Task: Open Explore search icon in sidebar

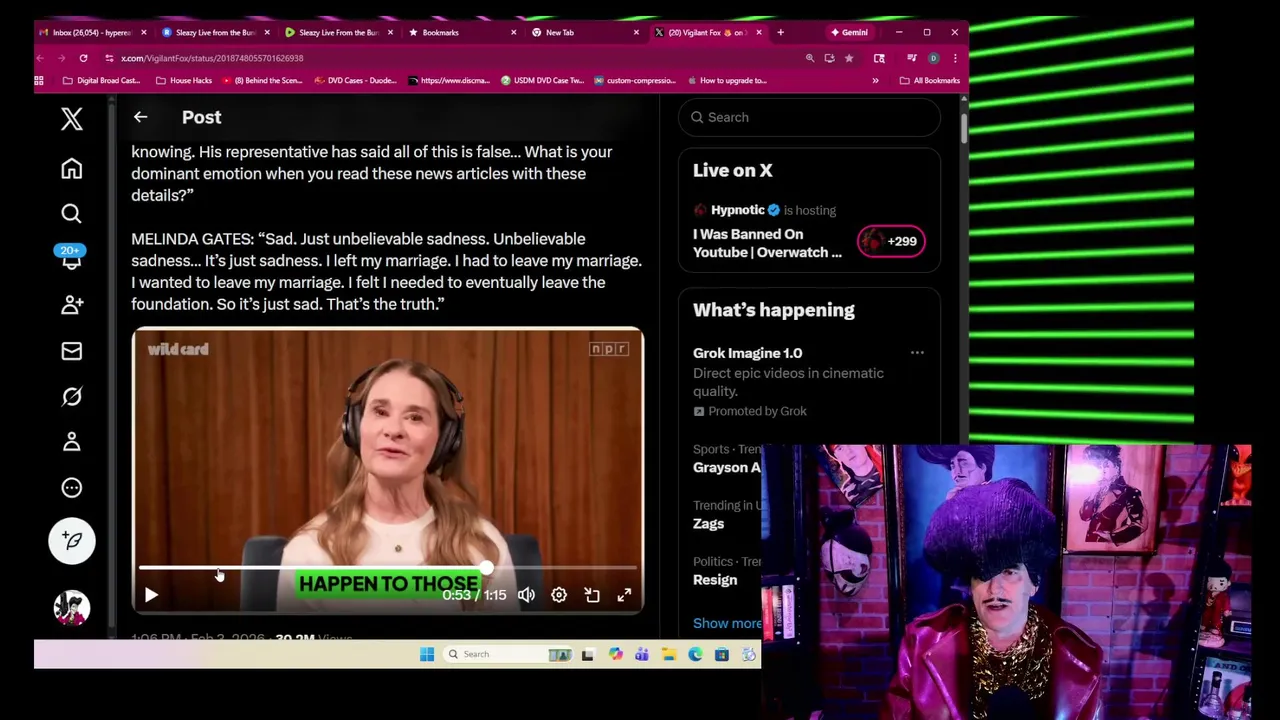Action: (71, 213)
